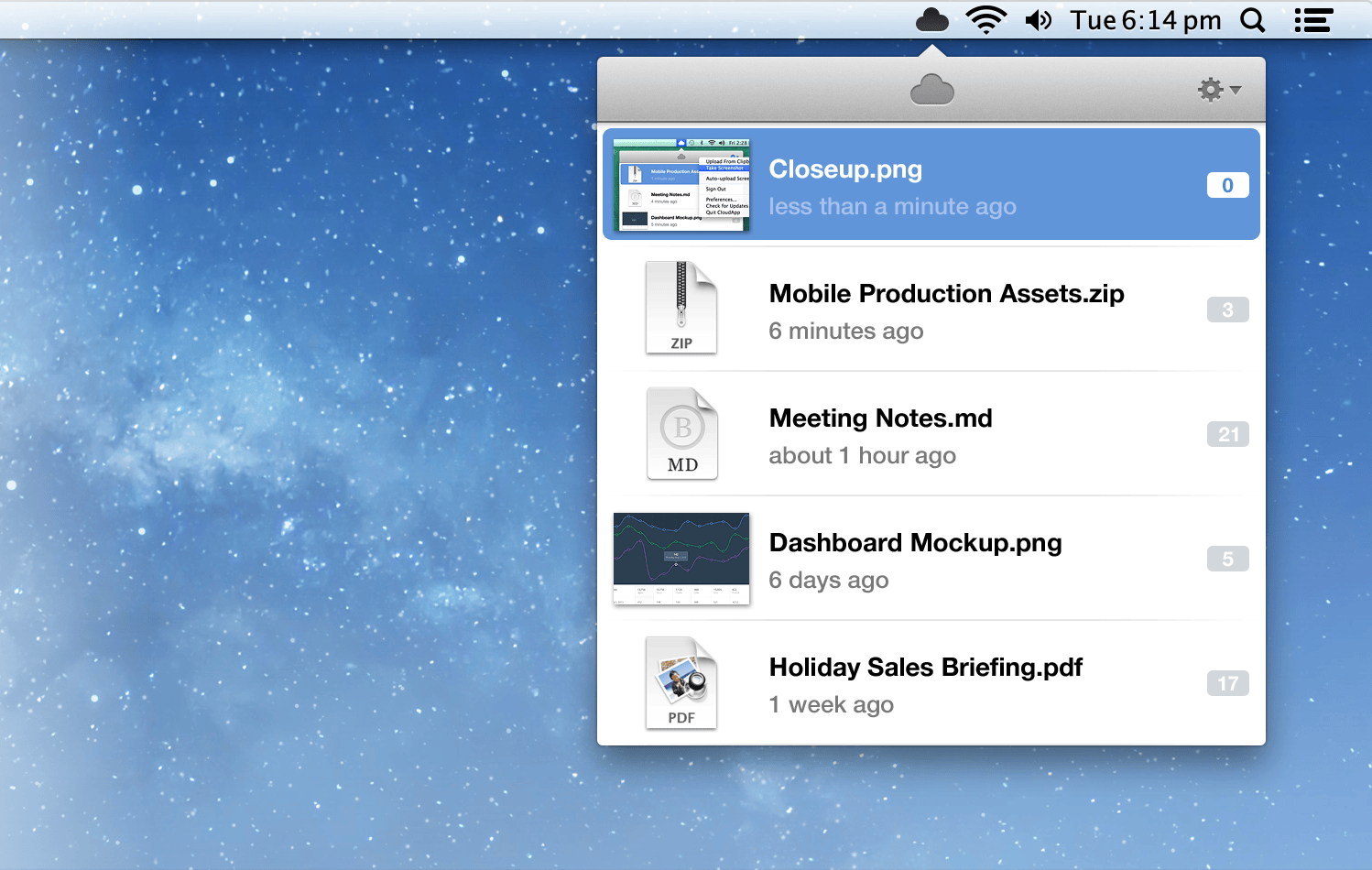The width and height of the screenshot is (1372, 870).
Task: Open Meeting Notes.md from the list
Action: 880,418
